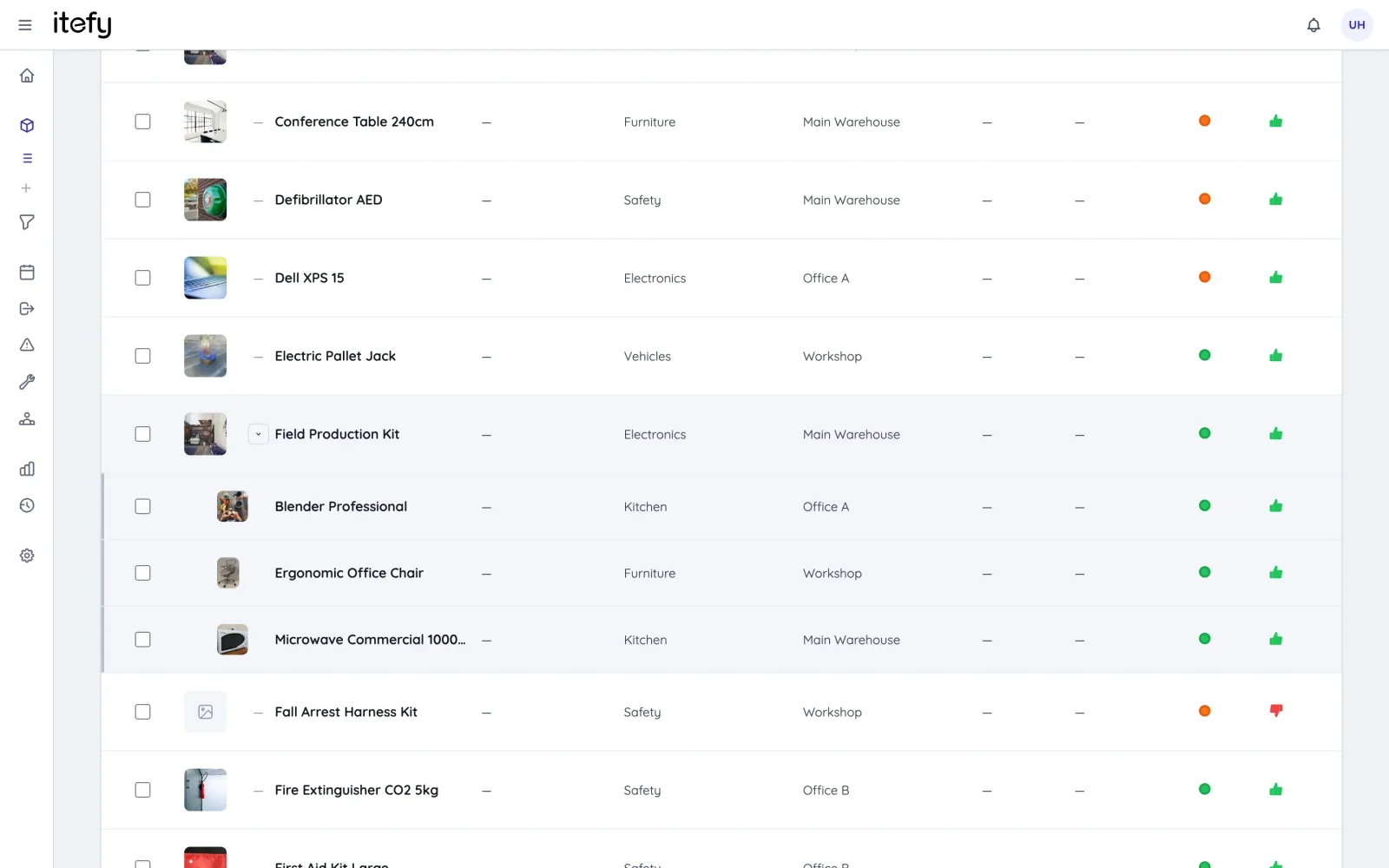Screen dimensions: 1389x868
Task: Toggle the hamburger menu beside itefy logo
Action: (25, 25)
